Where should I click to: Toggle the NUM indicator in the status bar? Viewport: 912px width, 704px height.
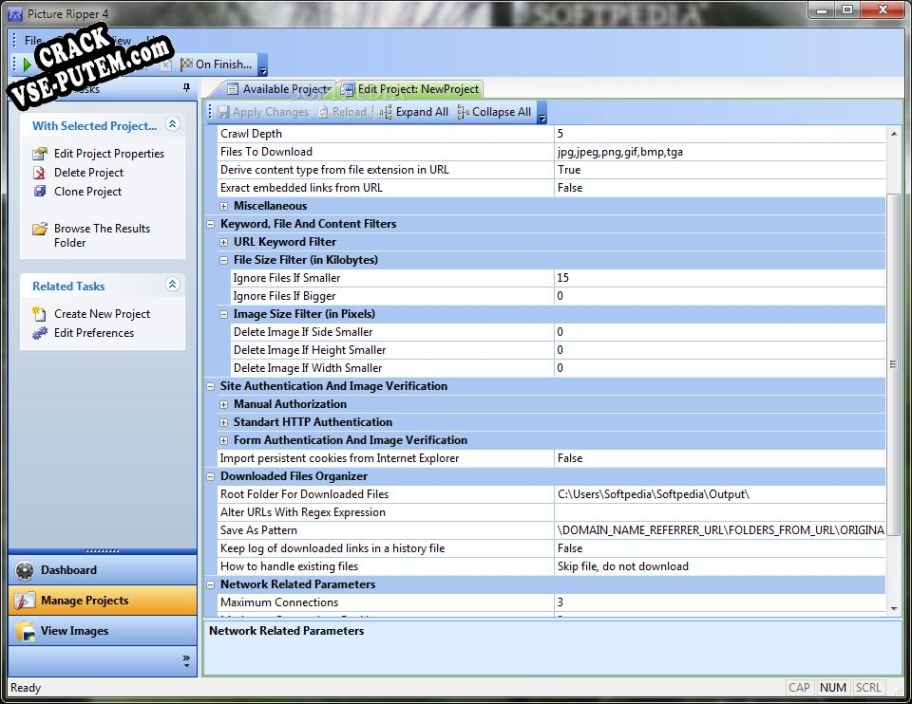click(x=833, y=687)
